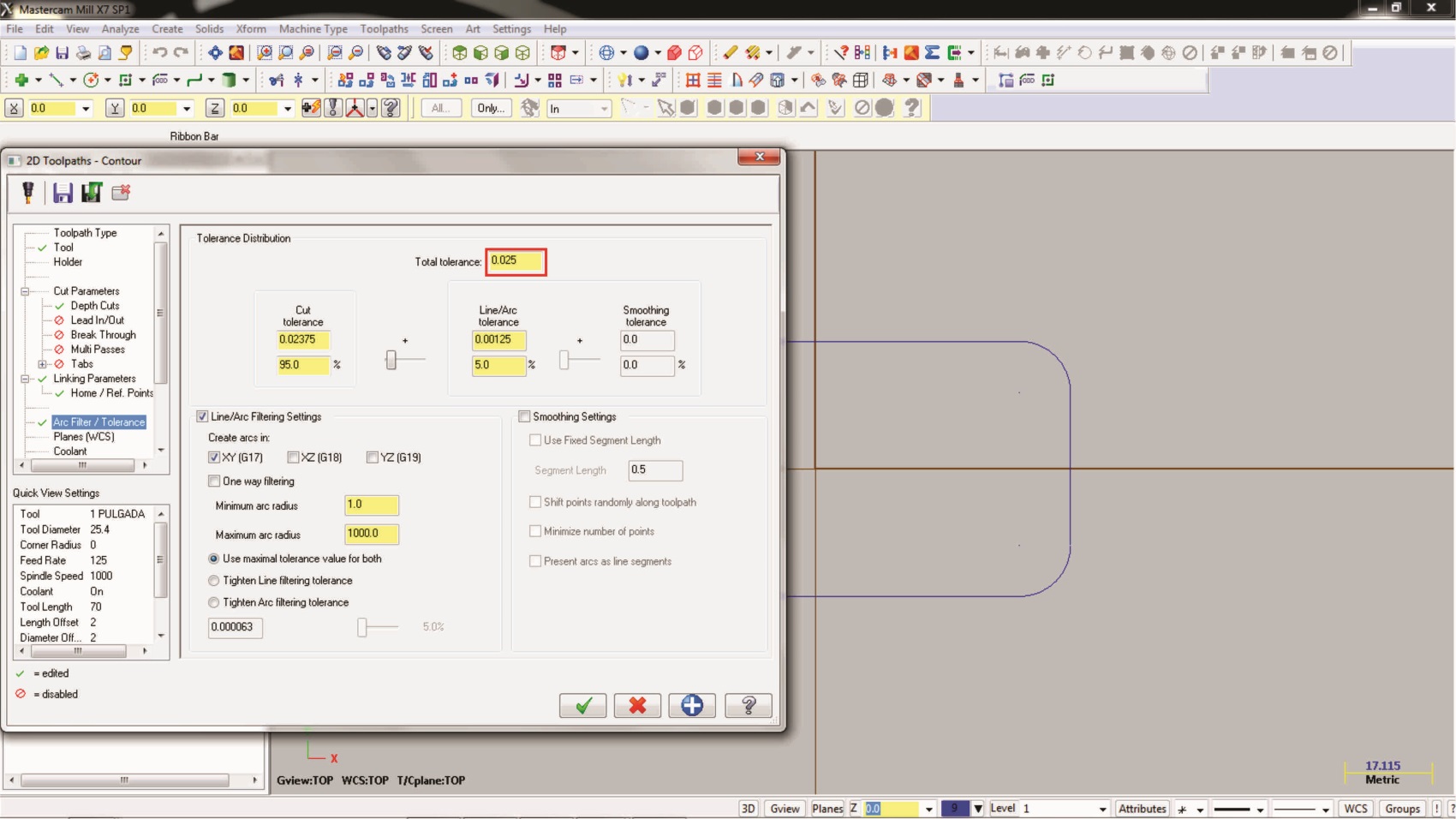This screenshot has height=819, width=1456.
Task: Click the Save diskette icon in main toolbar
Action: (x=62, y=53)
